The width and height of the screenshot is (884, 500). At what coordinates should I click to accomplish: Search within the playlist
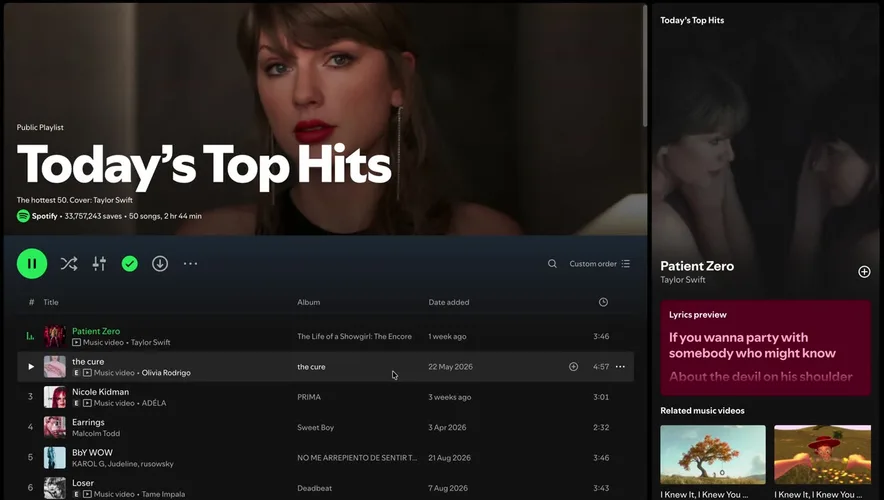pos(552,263)
